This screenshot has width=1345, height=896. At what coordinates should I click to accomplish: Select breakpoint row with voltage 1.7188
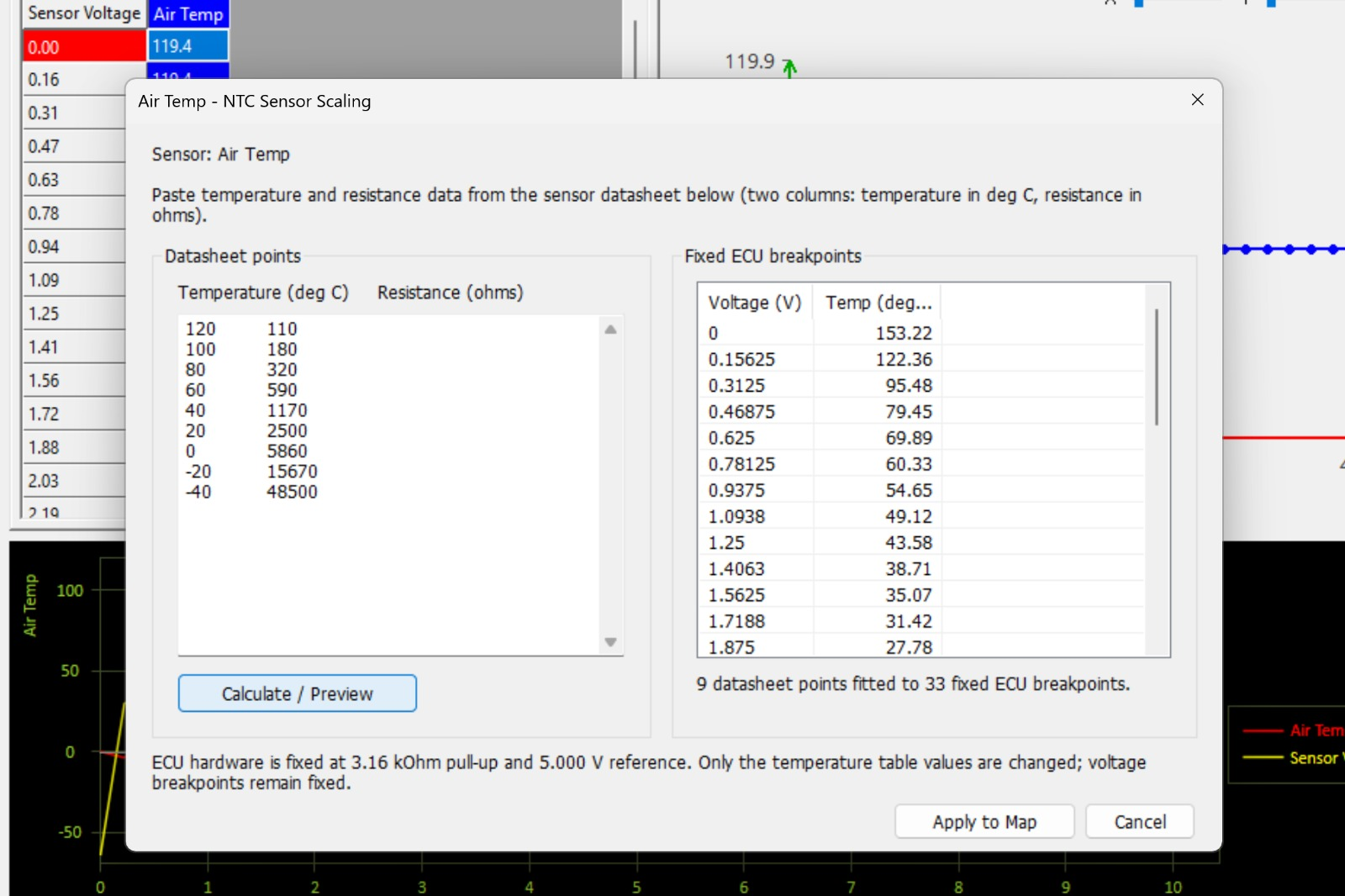[x=921, y=619]
